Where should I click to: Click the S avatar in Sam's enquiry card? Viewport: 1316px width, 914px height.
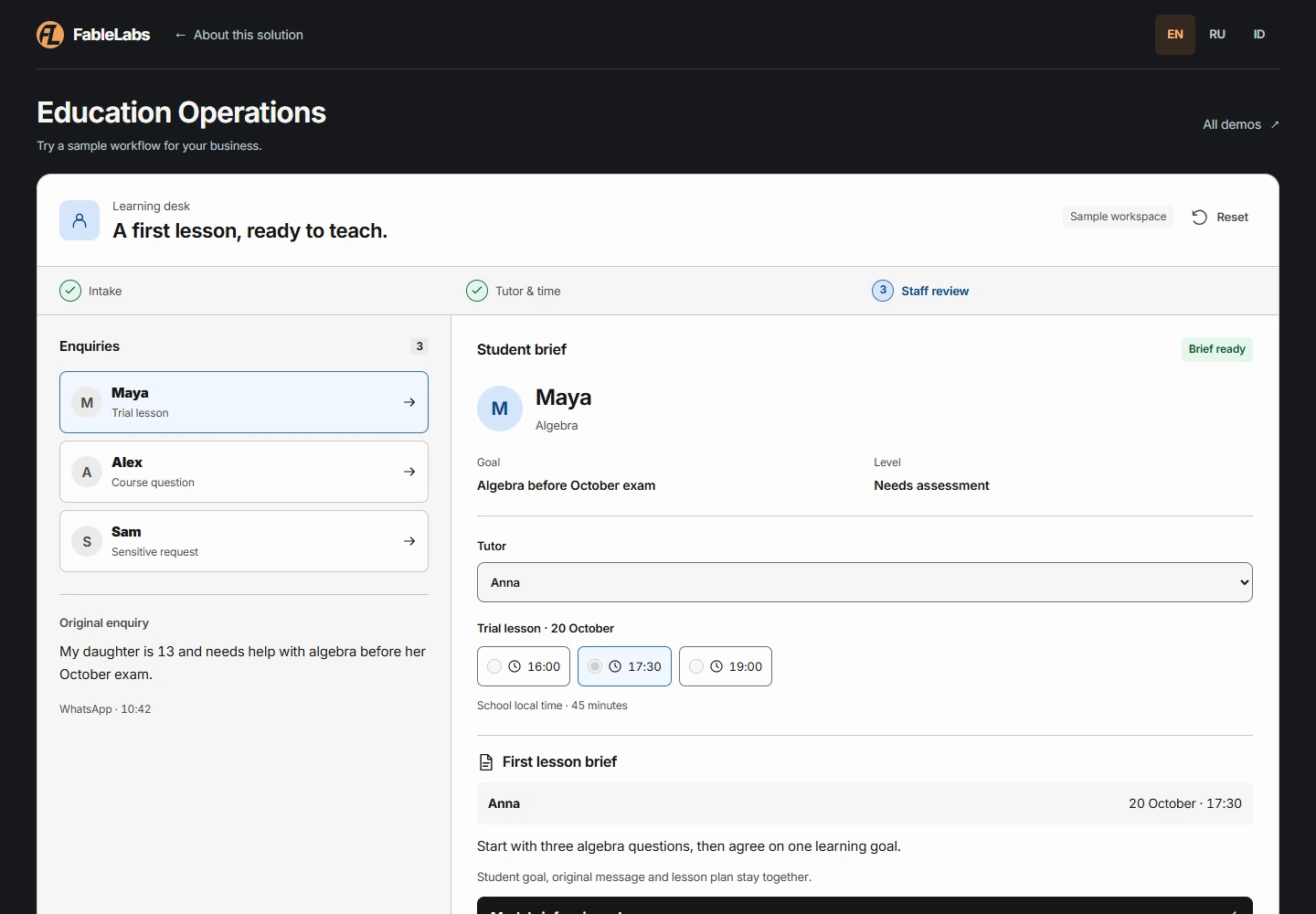click(x=87, y=541)
